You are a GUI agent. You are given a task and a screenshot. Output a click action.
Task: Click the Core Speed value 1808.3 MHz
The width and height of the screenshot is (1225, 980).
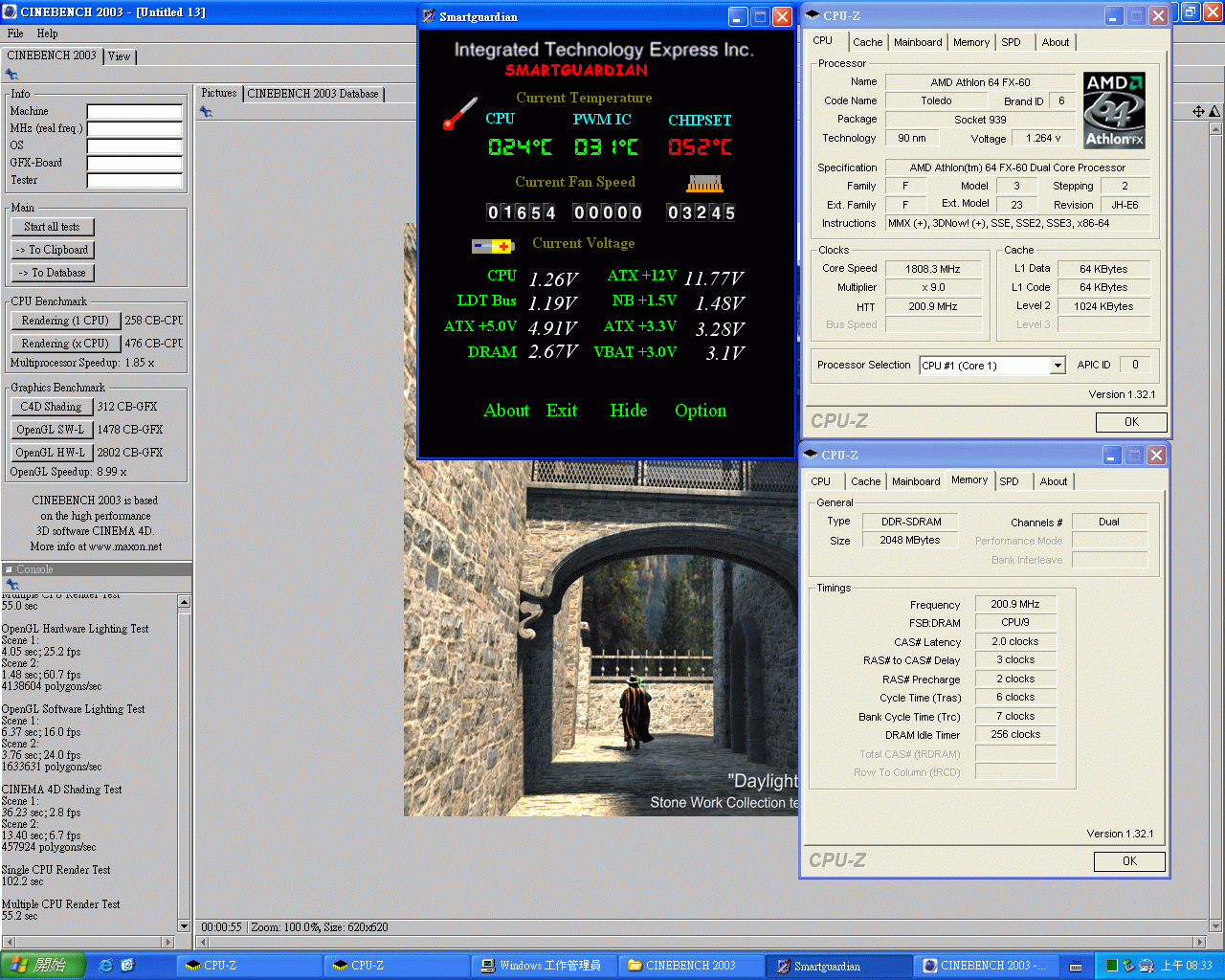[x=932, y=269]
